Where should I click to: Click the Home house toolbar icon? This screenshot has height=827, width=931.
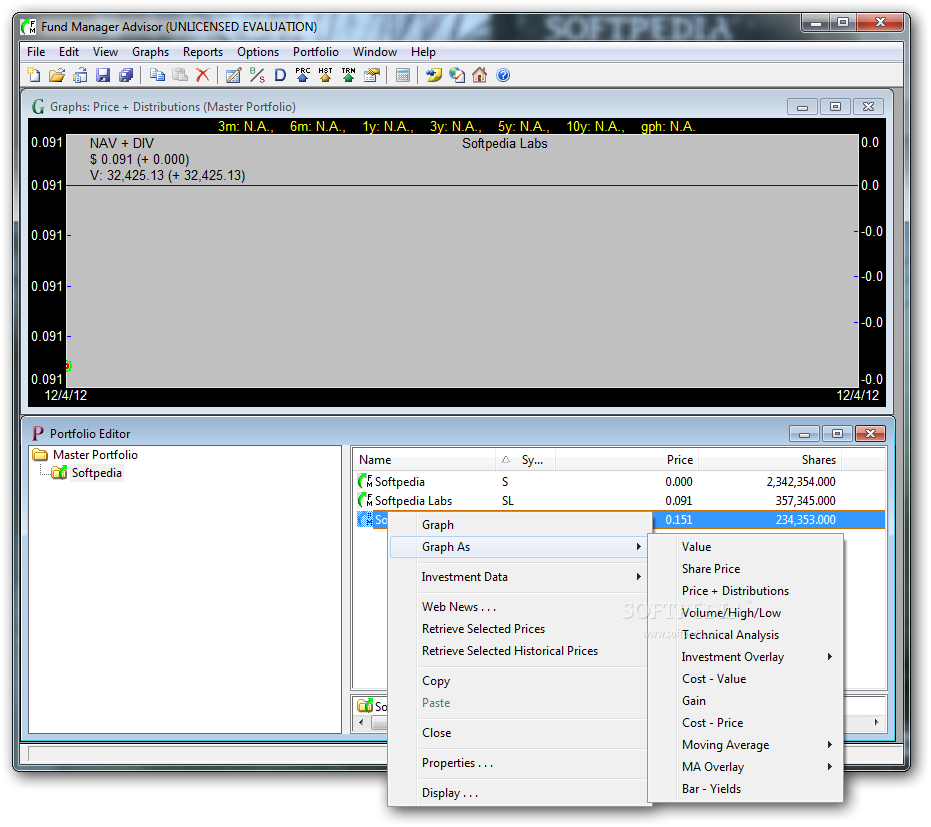[480, 75]
